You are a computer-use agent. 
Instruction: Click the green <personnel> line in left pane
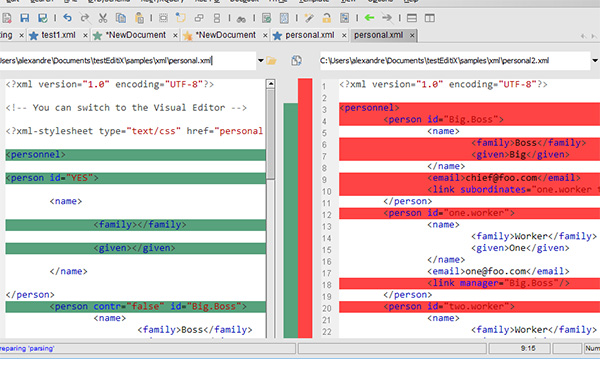coord(135,155)
